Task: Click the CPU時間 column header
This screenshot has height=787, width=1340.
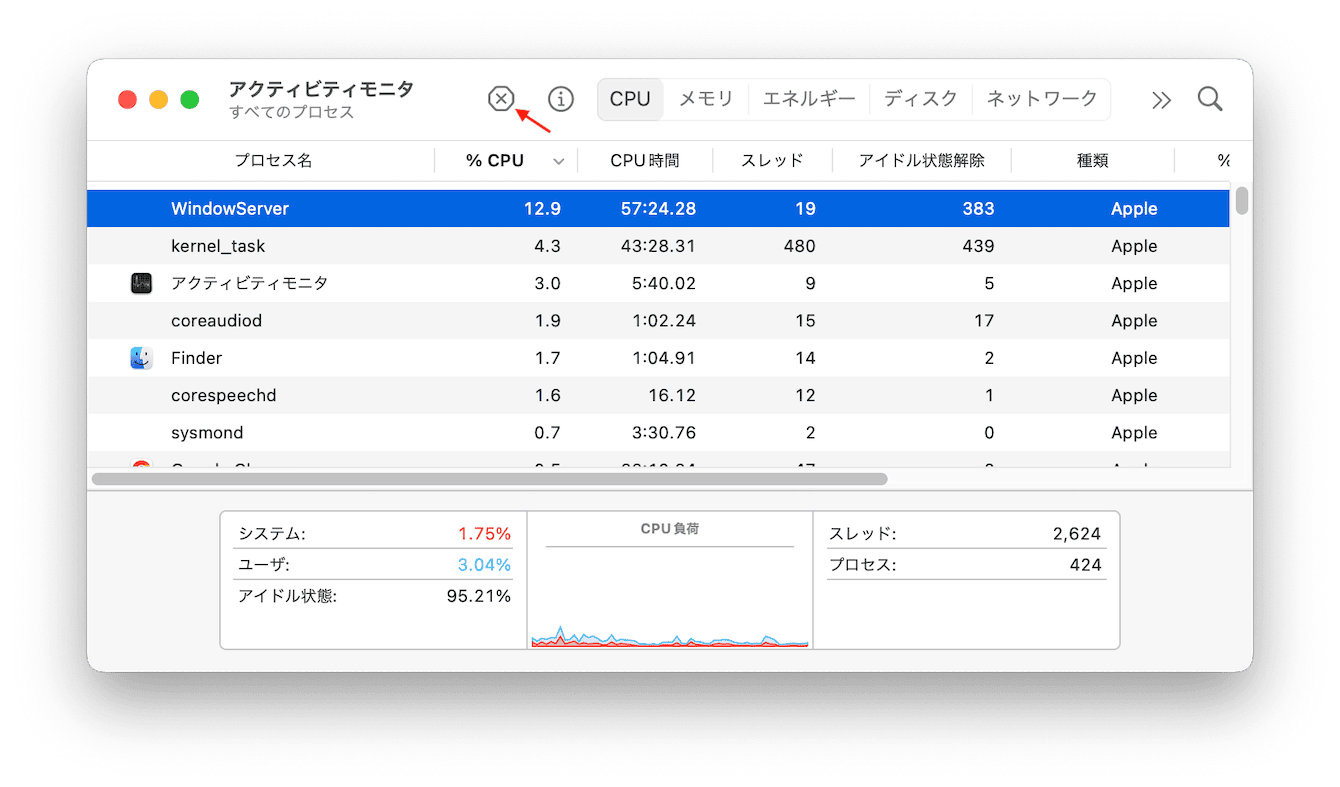Action: pyautogui.click(x=645, y=160)
